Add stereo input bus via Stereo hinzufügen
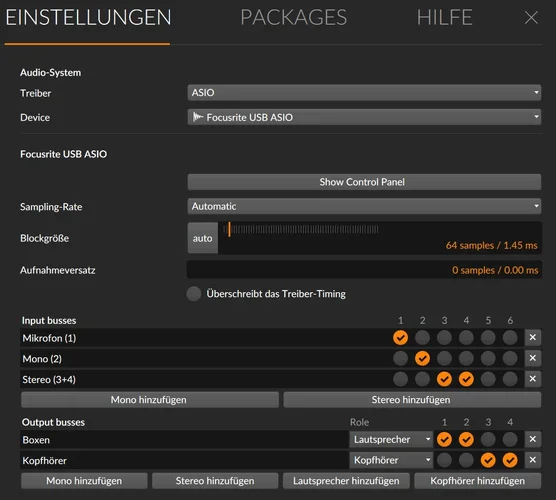Image resolution: width=556 pixels, height=500 pixels. pos(412,400)
